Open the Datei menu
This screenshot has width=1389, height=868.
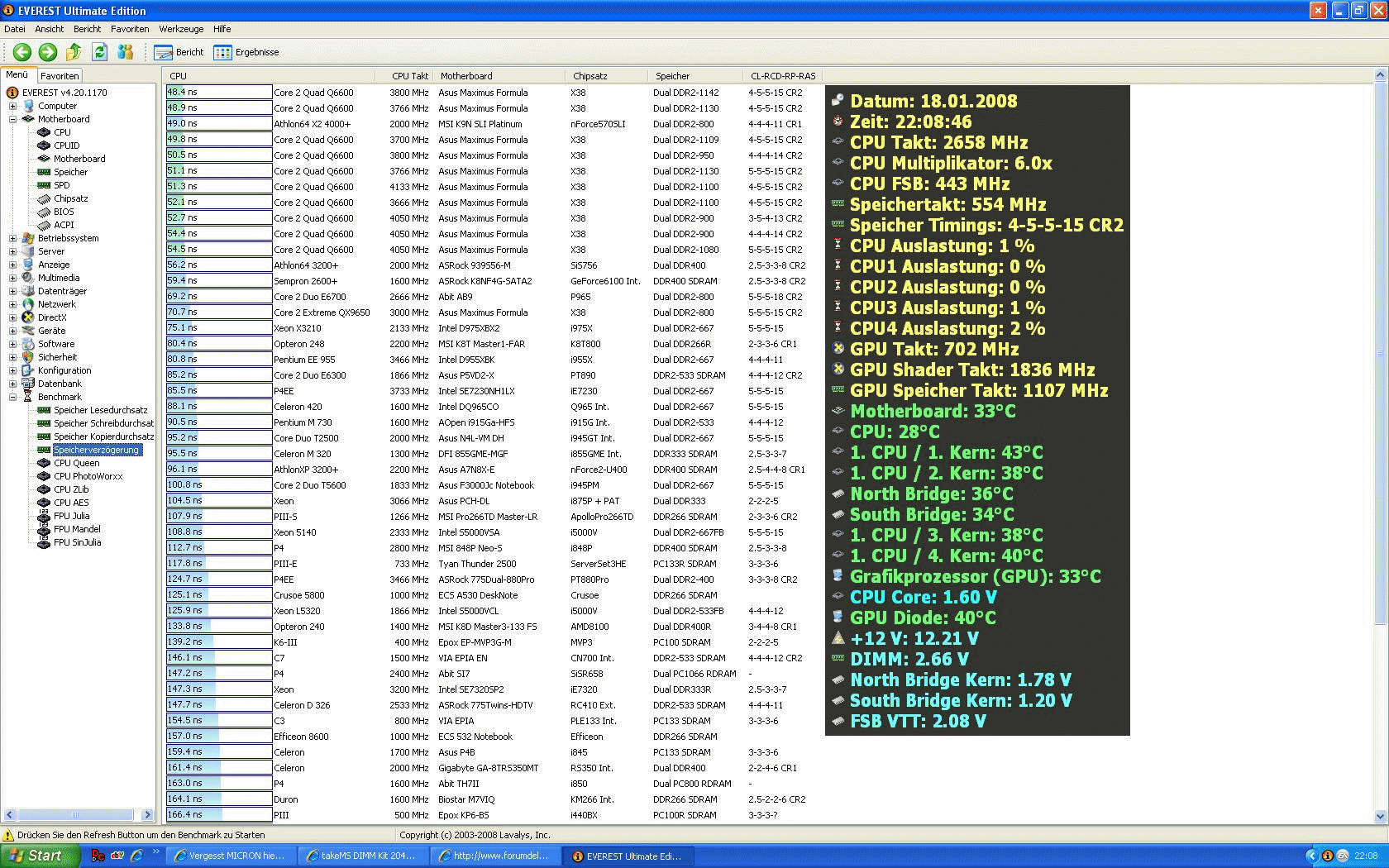[15, 29]
